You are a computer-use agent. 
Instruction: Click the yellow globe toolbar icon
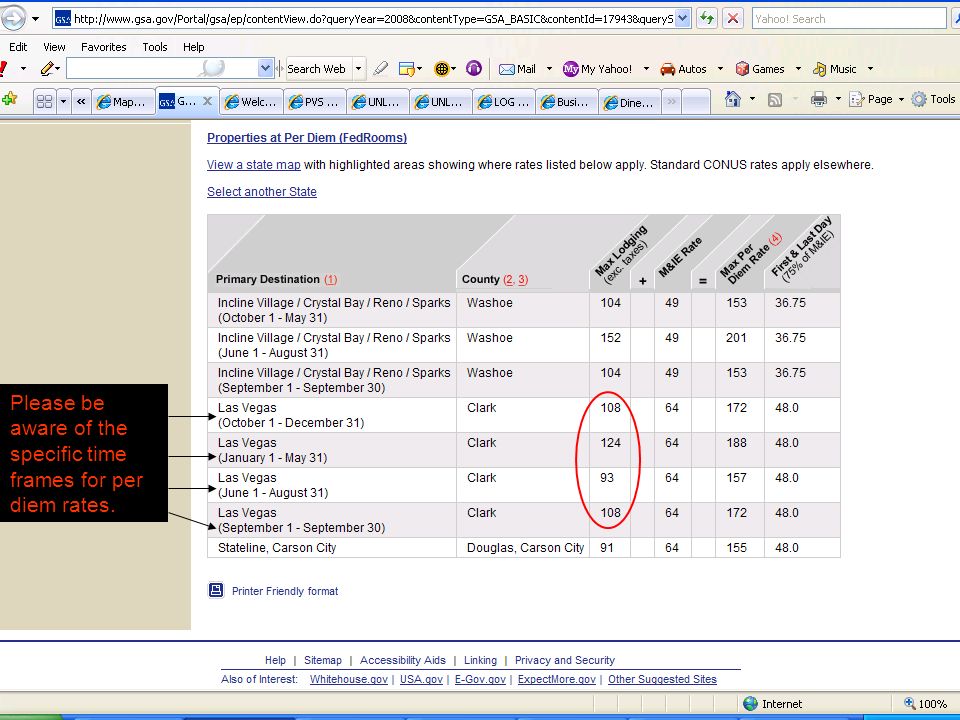tap(441, 69)
